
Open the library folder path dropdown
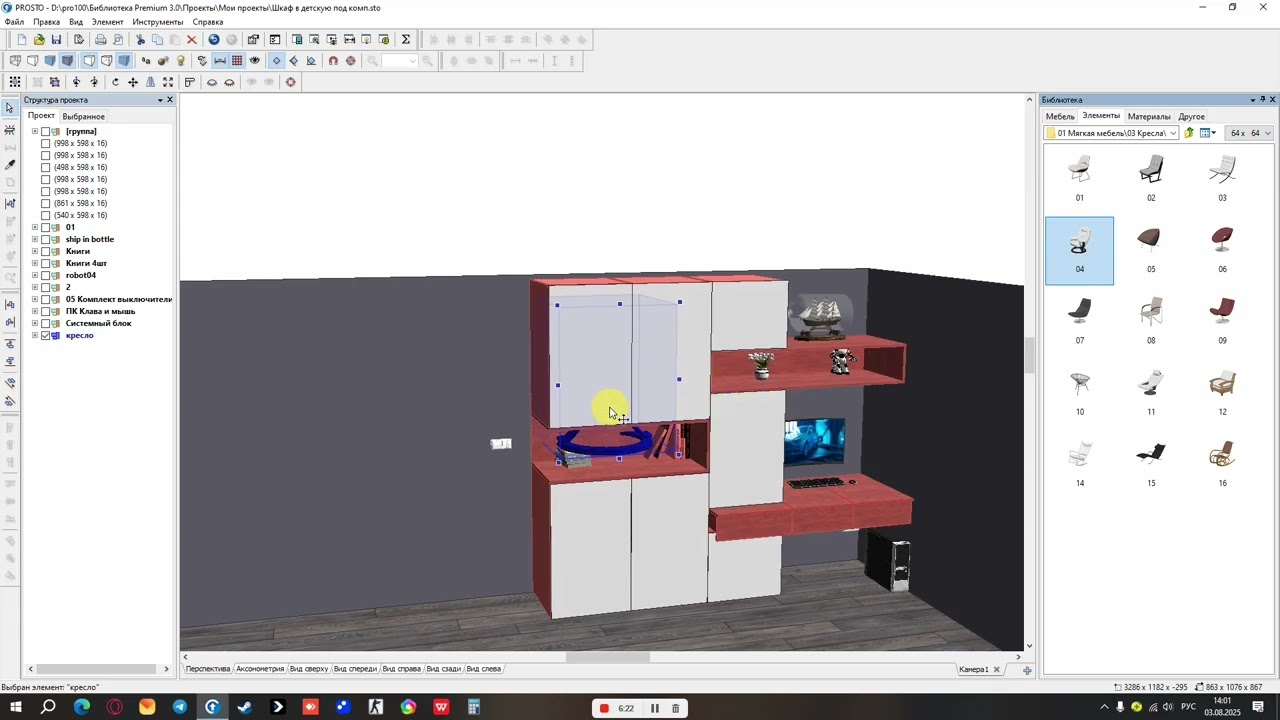1173,133
